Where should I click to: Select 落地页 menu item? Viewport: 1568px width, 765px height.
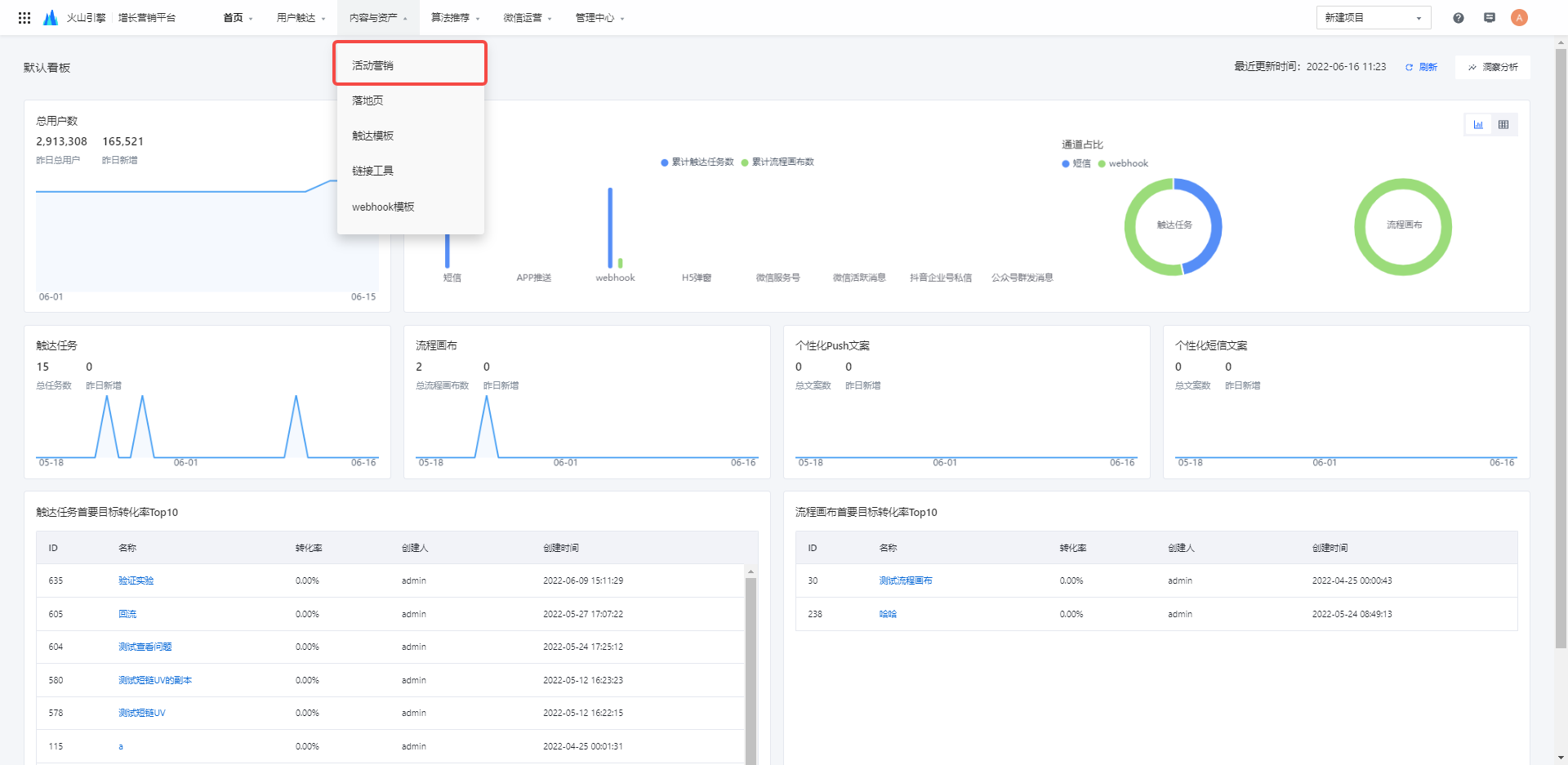tap(410, 100)
